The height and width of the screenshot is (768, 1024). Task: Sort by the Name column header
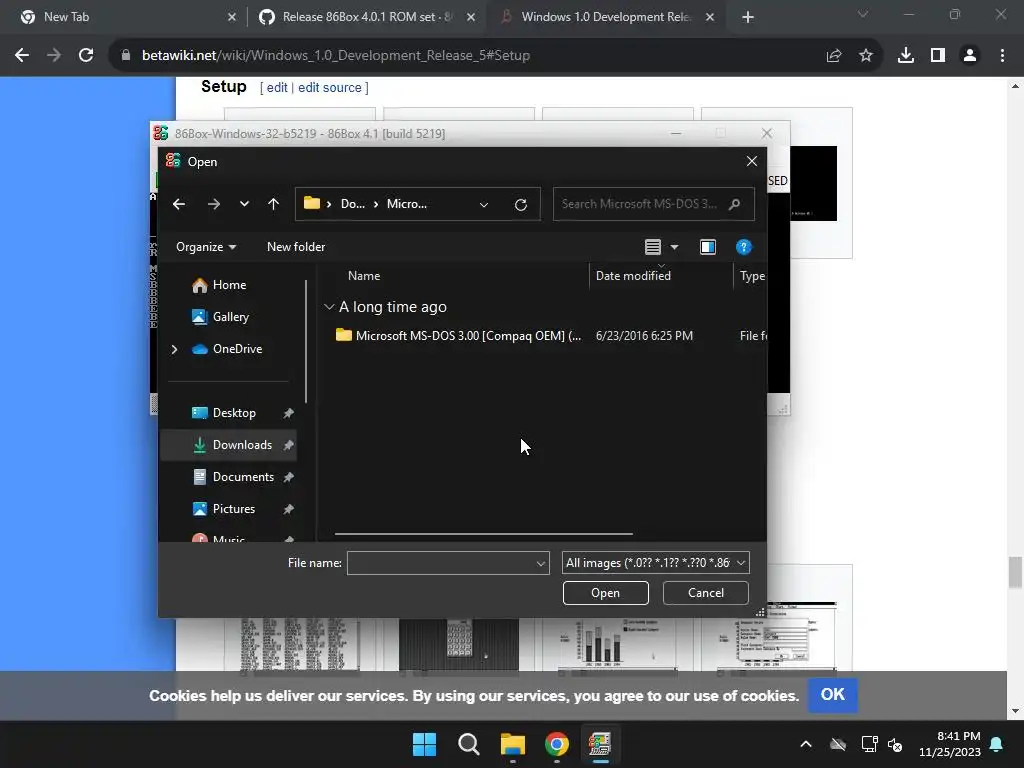click(364, 276)
